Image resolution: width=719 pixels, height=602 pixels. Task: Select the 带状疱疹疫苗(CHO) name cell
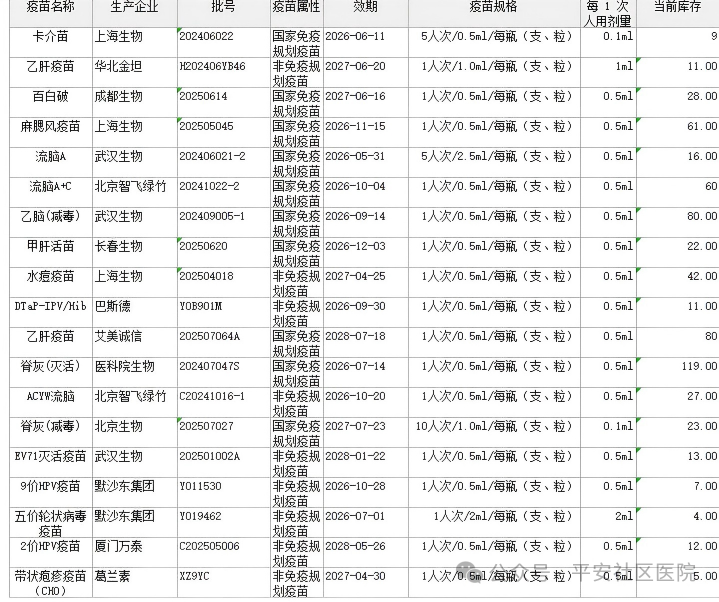(50, 583)
